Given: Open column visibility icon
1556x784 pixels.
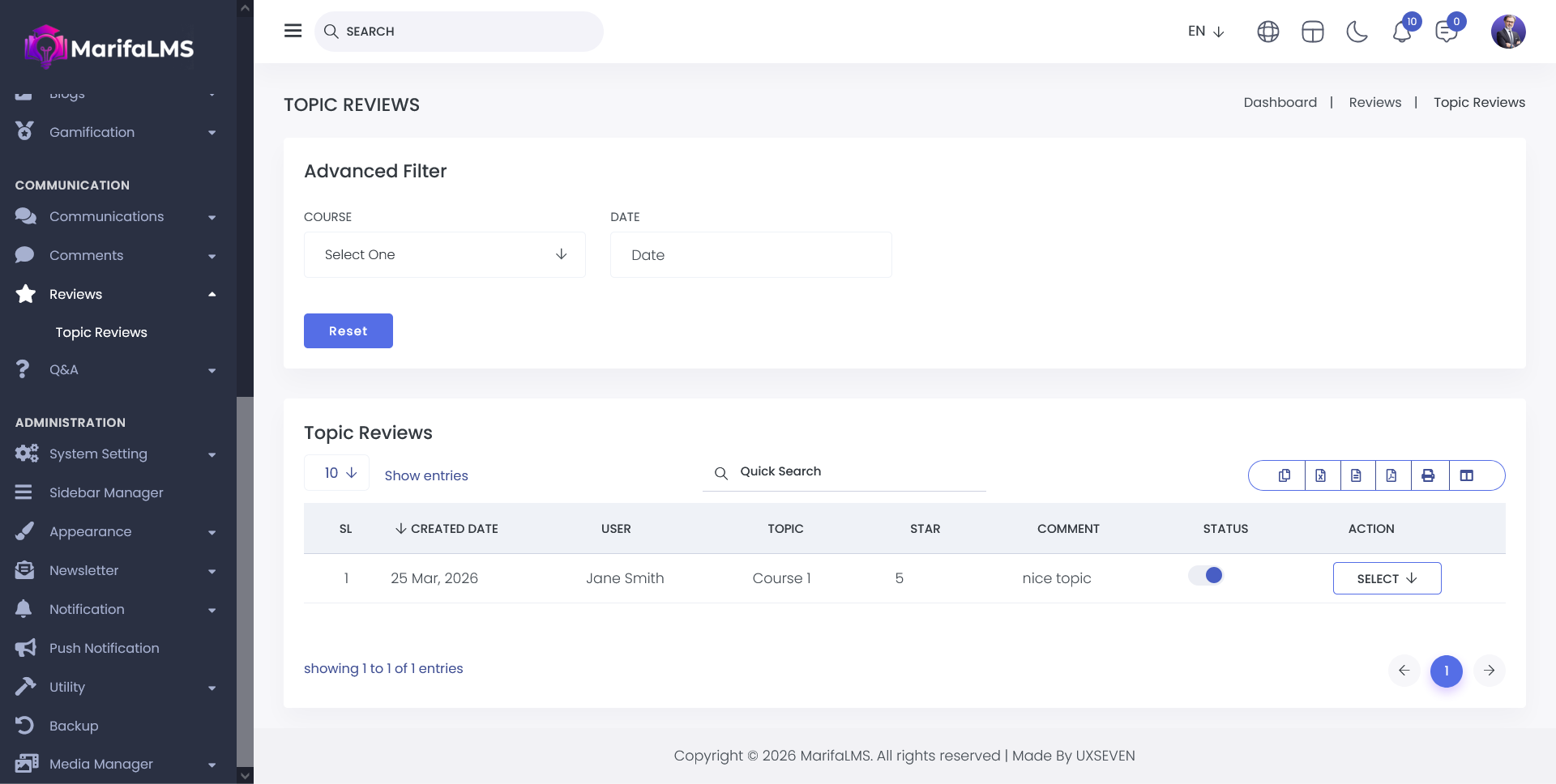Looking at the screenshot, I should click(1467, 475).
